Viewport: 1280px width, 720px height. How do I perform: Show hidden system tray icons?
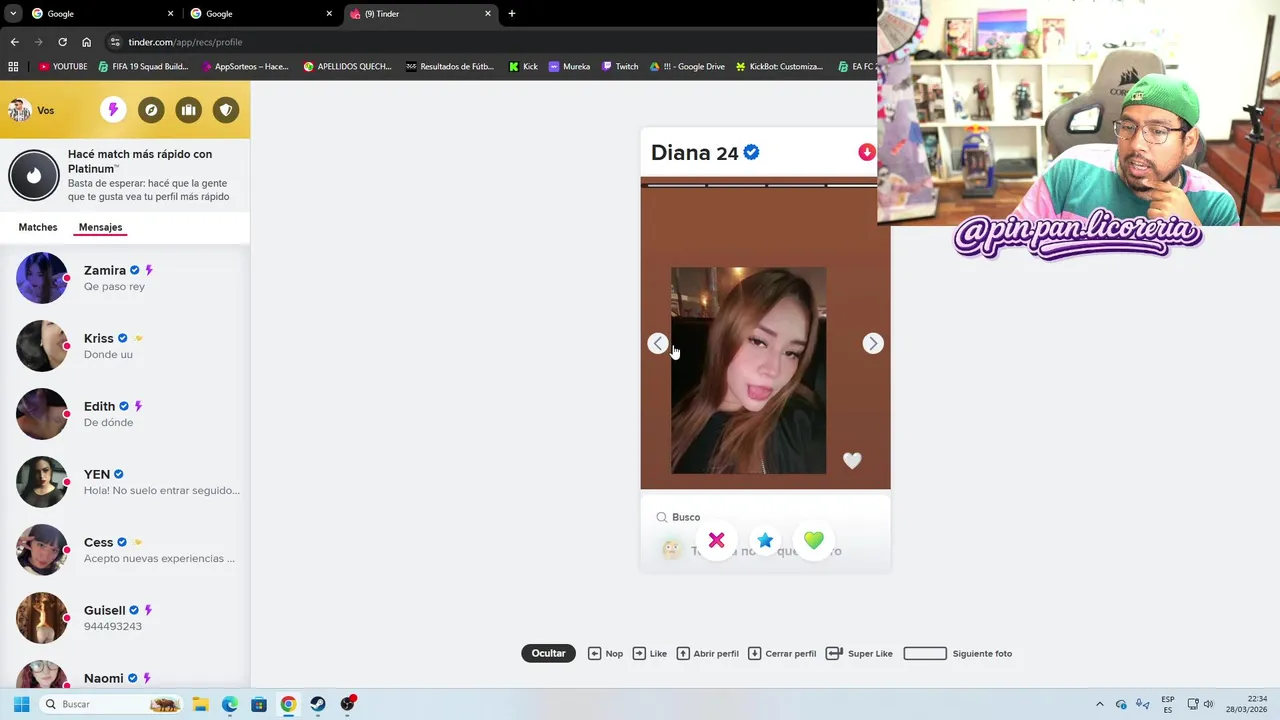1100,704
